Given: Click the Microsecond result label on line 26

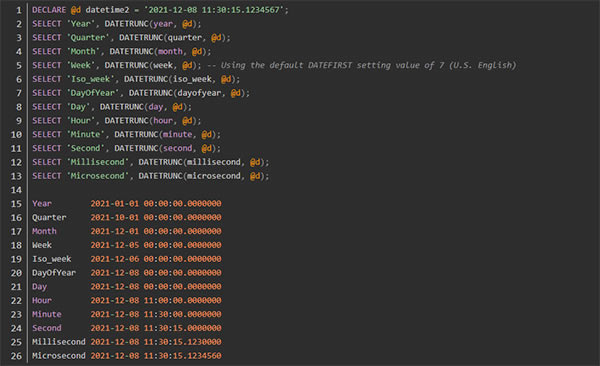Looking at the screenshot, I should point(59,355).
